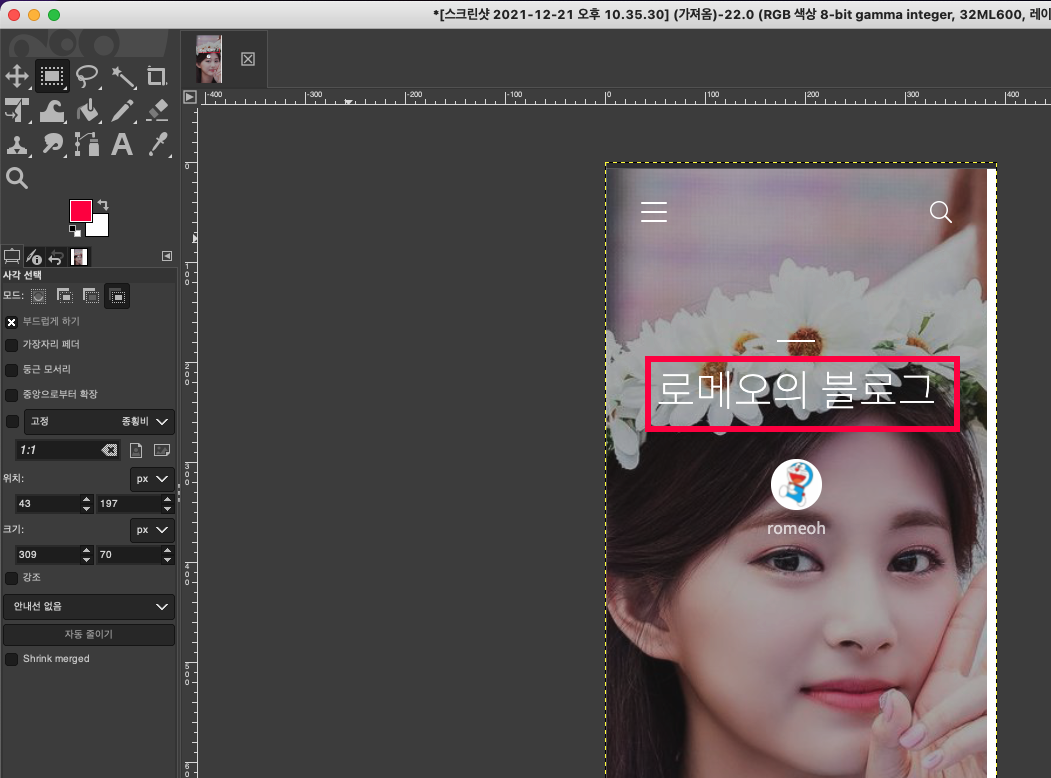Select the Bucket Fill tool
This screenshot has height=778, width=1051.
87,111
